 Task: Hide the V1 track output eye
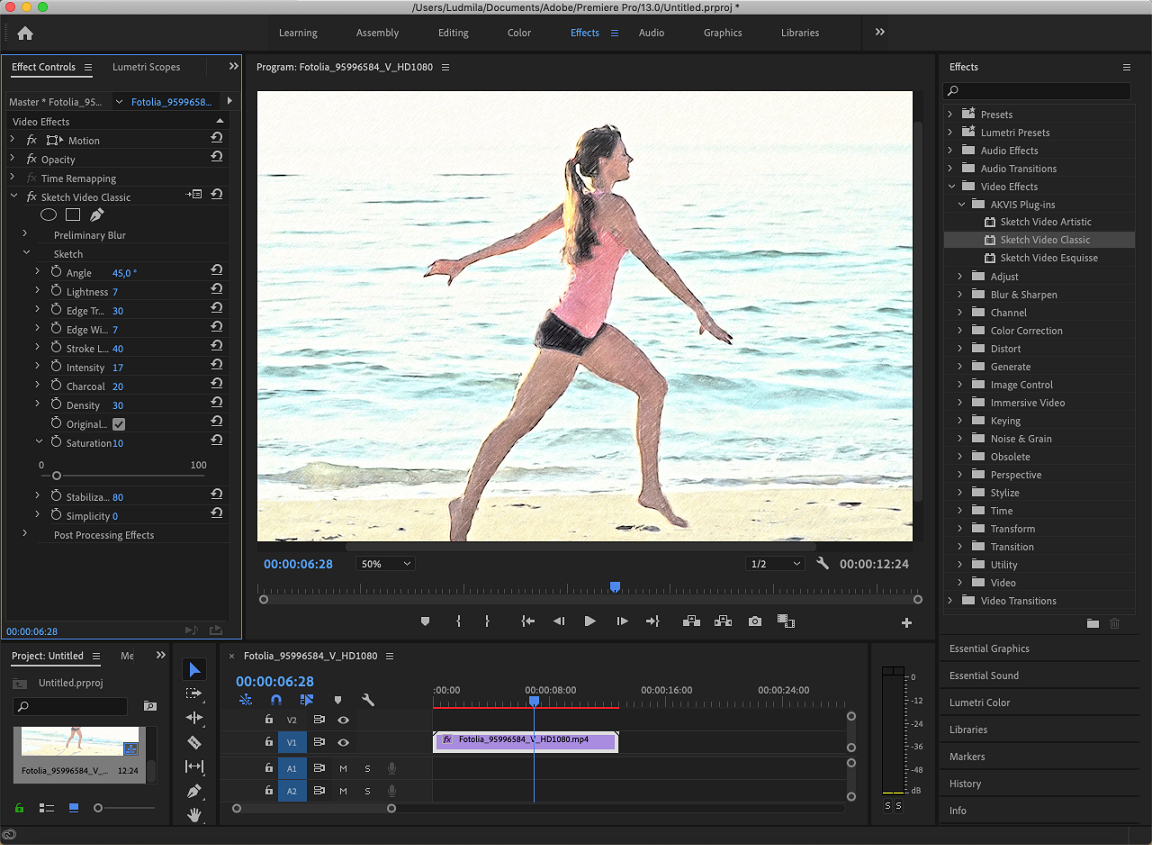pyautogui.click(x=343, y=742)
